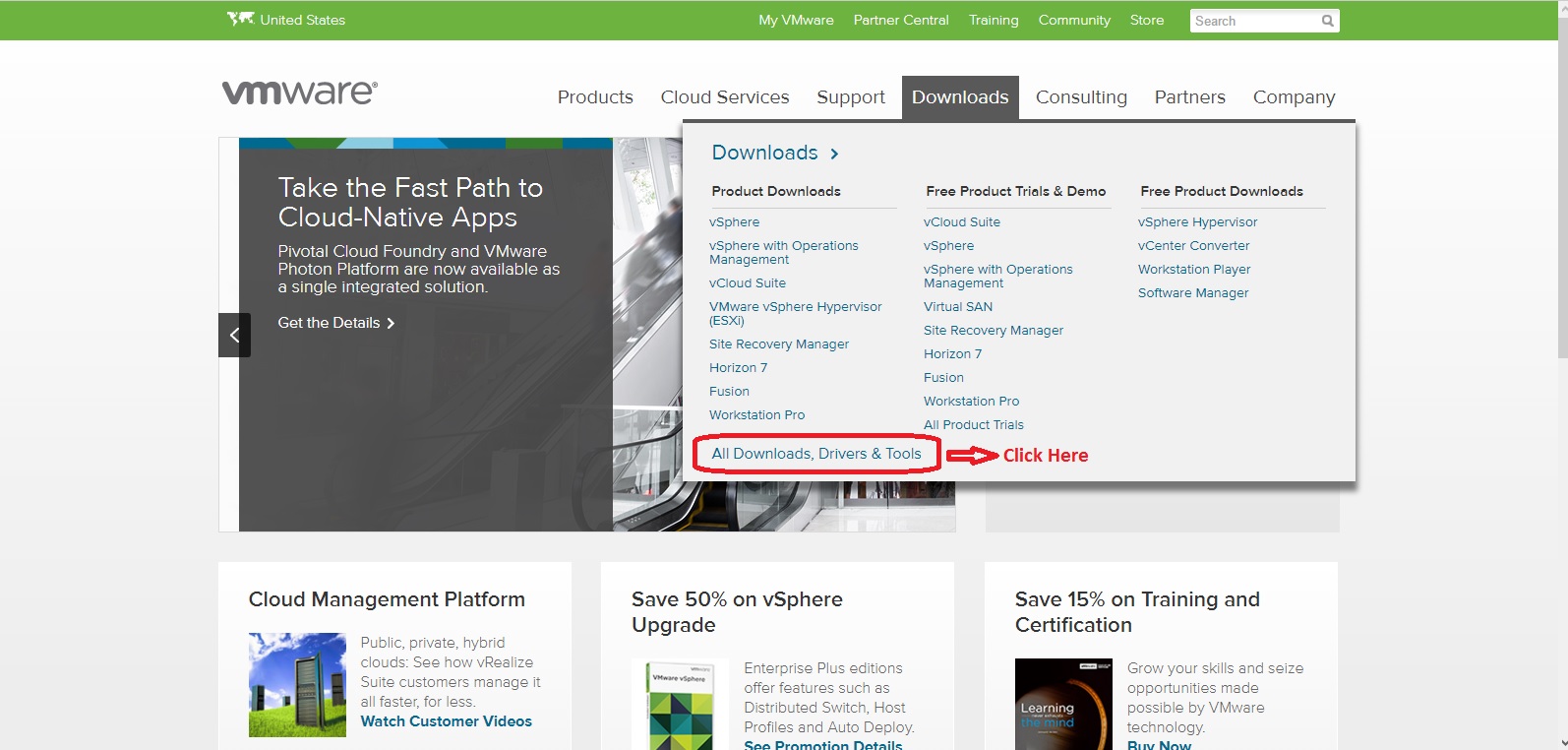The height and width of the screenshot is (750, 1568).
Task: Select vCloud Suite under Product Downloads
Action: [748, 283]
